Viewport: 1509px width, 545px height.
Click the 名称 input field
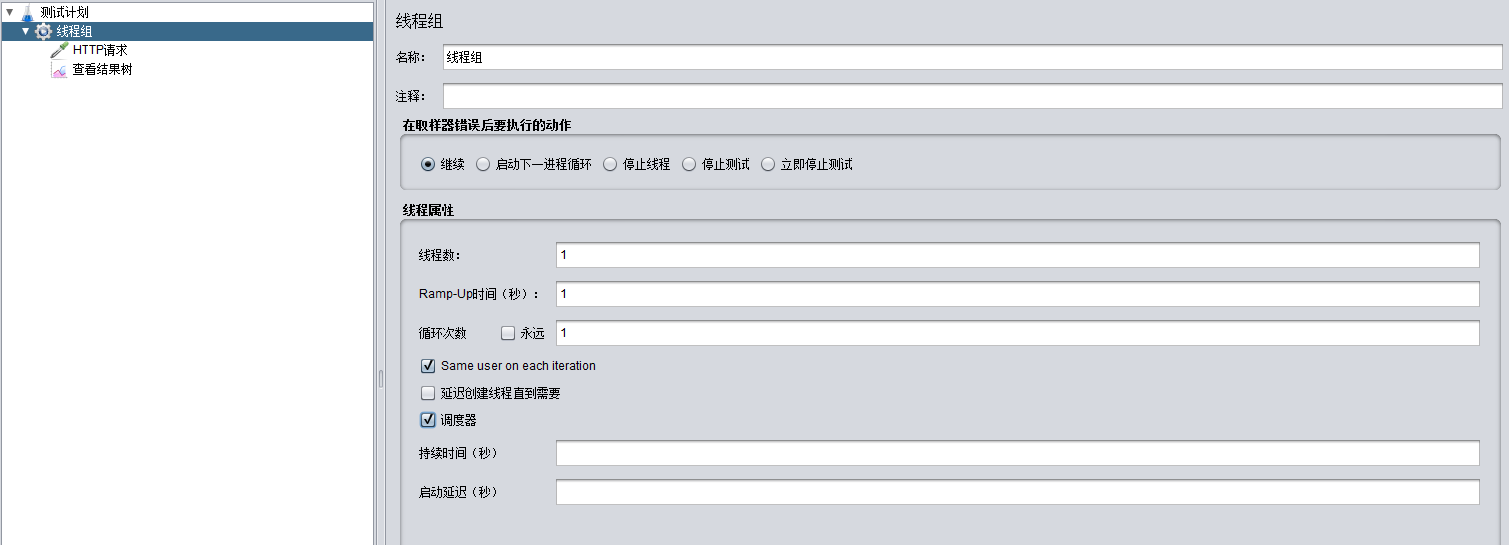tap(972, 58)
